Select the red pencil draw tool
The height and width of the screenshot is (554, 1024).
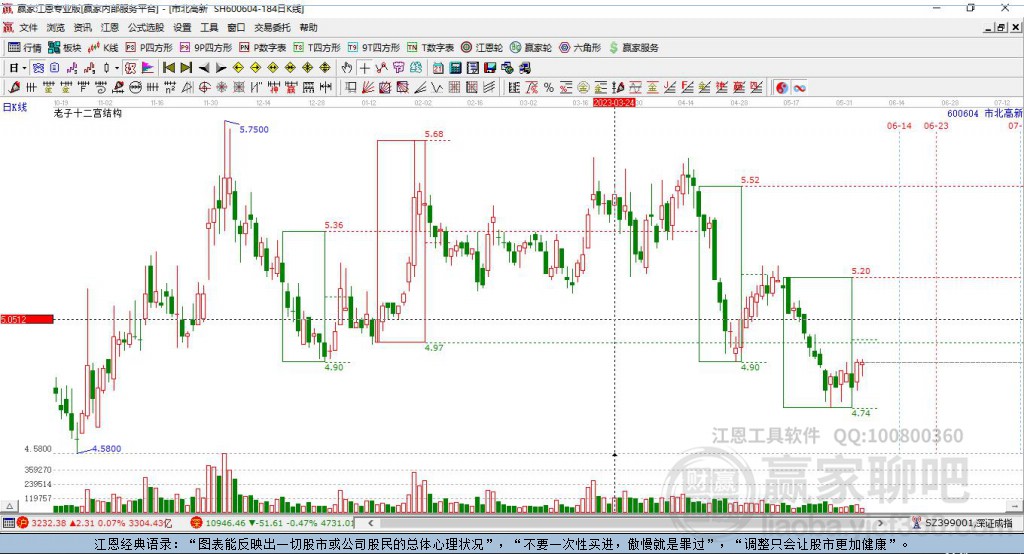(14, 87)
